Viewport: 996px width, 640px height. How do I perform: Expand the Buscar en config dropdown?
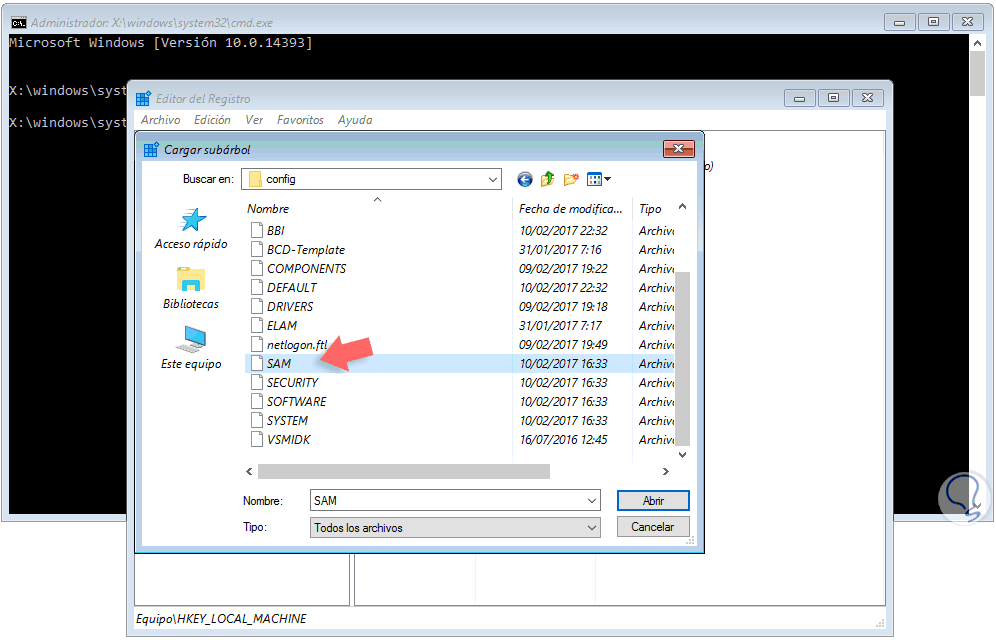click(x=492, y=180)
